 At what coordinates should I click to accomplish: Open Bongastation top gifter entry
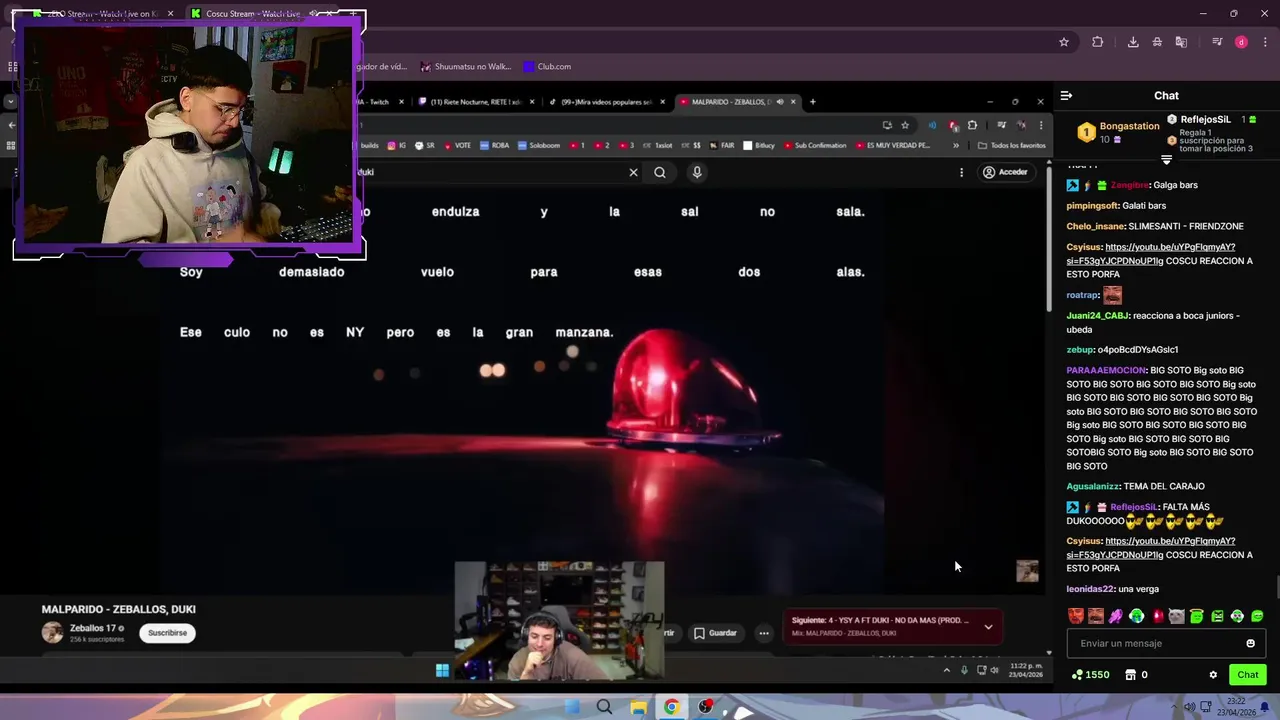point(1118,132)
